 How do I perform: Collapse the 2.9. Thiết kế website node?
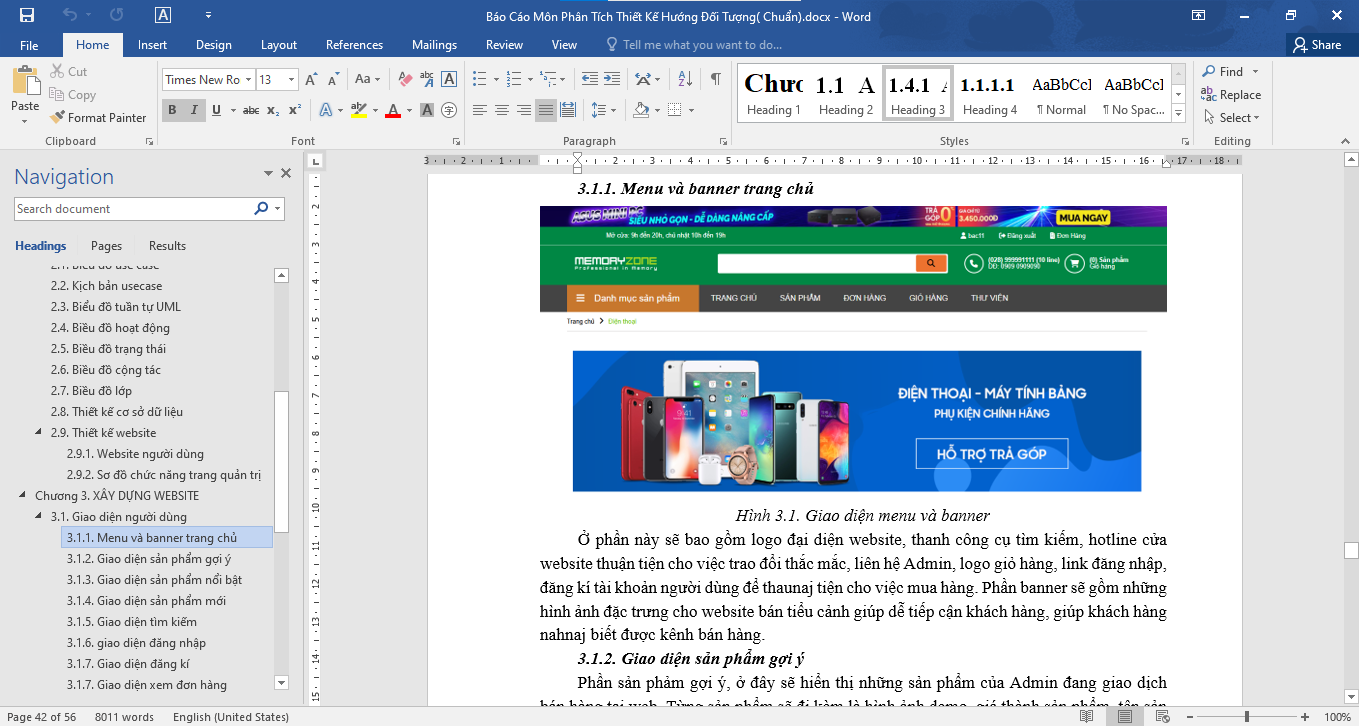click(39, 433)
